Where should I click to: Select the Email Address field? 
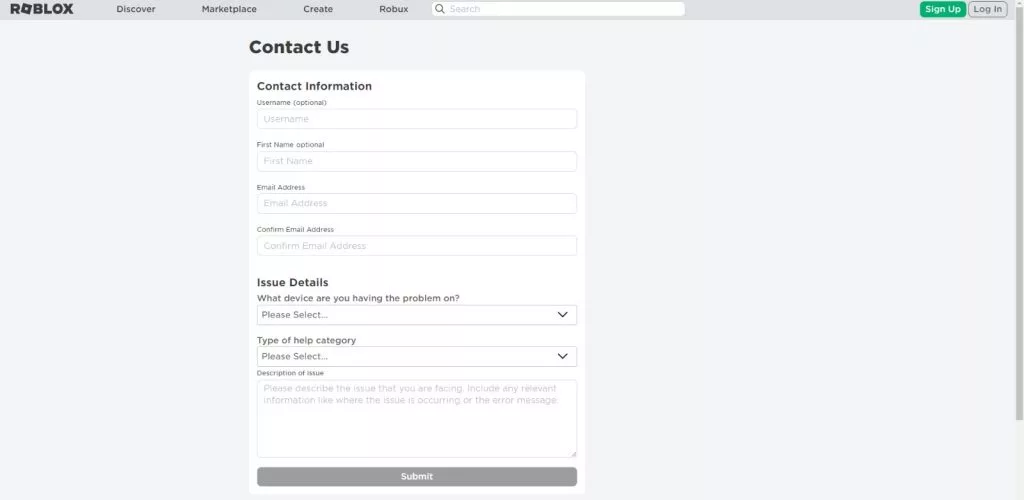(417, 203)
